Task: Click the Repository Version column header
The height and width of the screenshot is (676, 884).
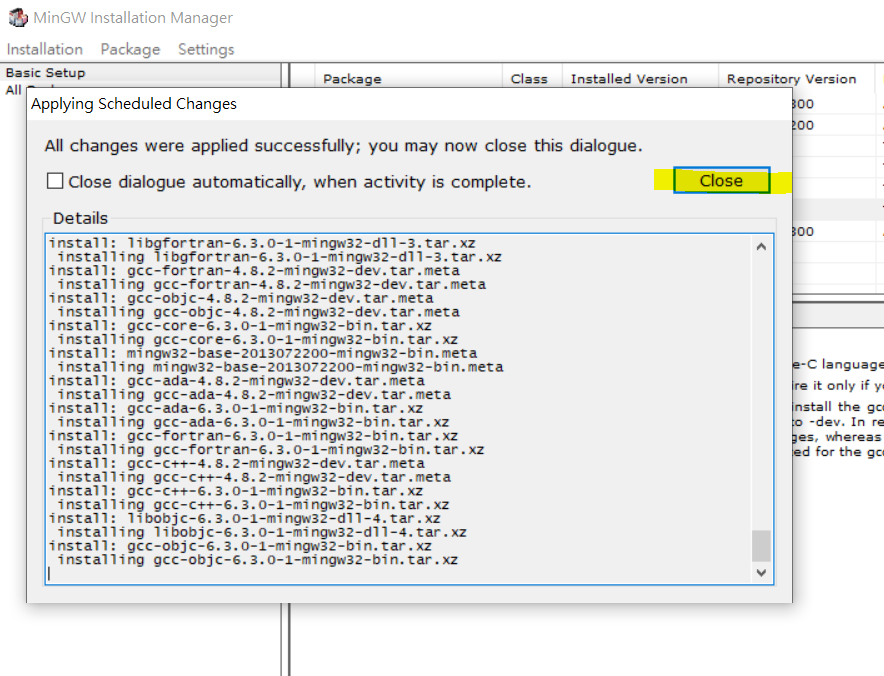Action: click(793, 78)
